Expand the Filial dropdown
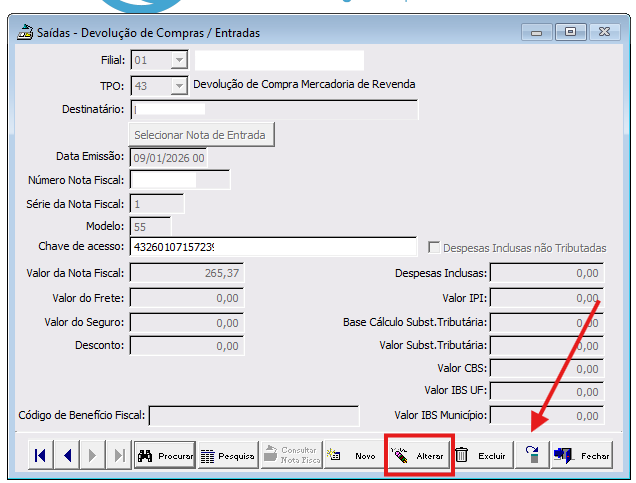This screenshot has height=483, width=636. (x=179, y=61)
